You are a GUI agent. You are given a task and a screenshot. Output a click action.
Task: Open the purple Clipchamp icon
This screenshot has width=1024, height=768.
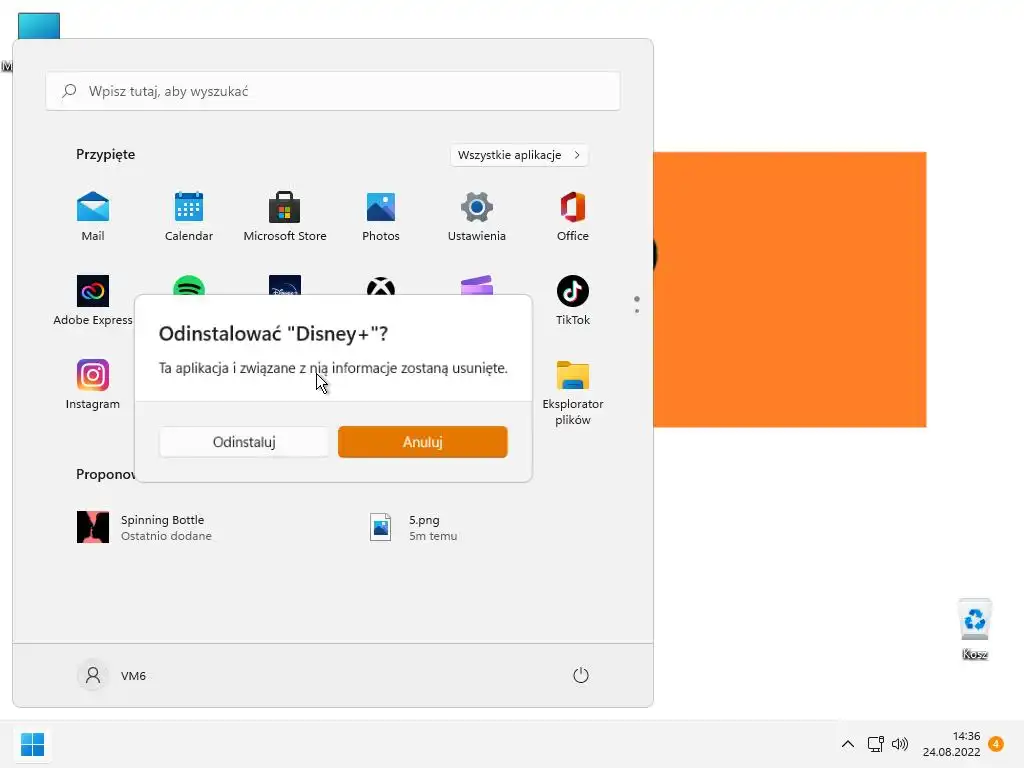[x=477, y=285]
